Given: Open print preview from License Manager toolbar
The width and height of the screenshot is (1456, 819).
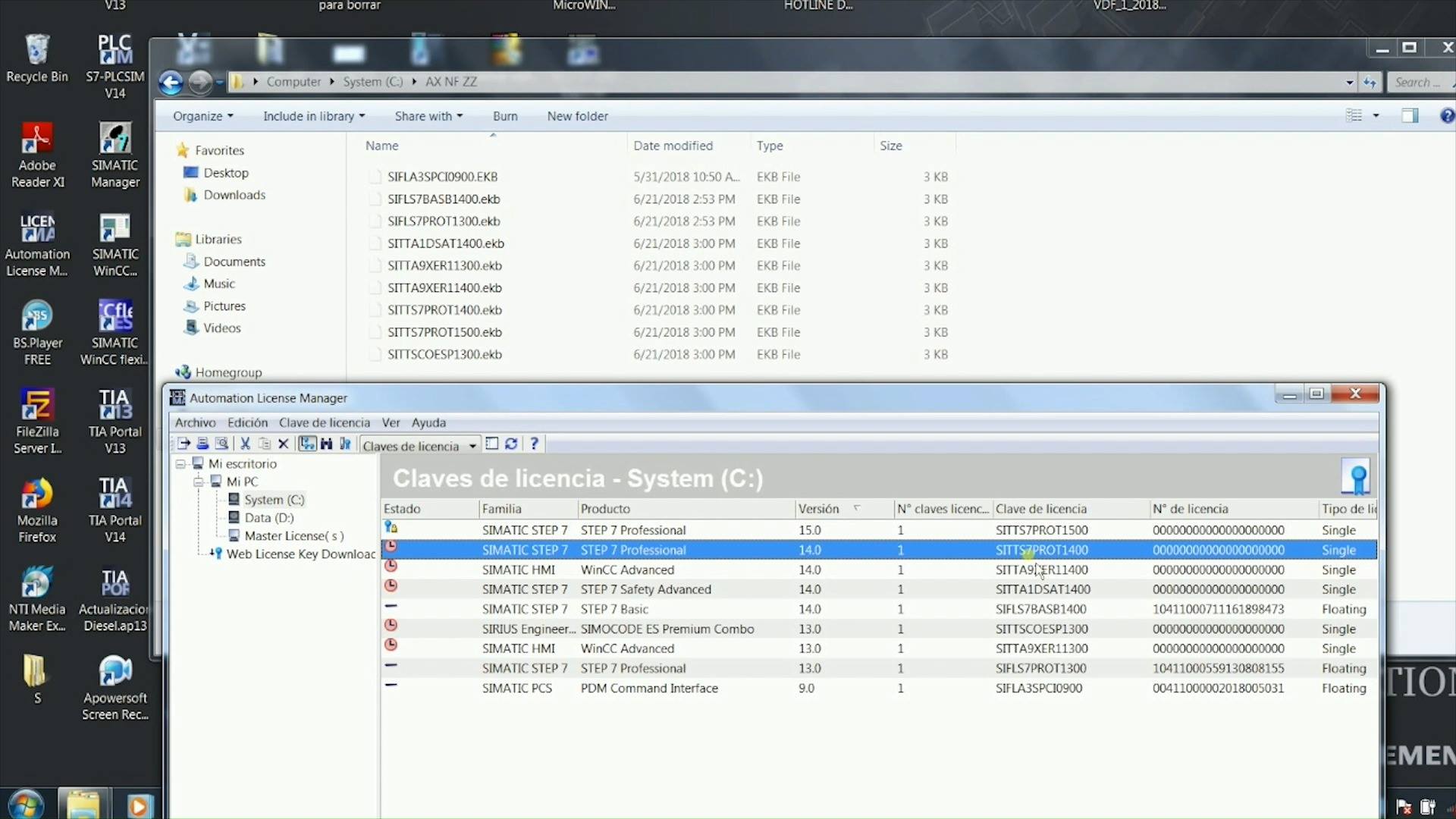Looking at the screenshot, I should 221,444.
